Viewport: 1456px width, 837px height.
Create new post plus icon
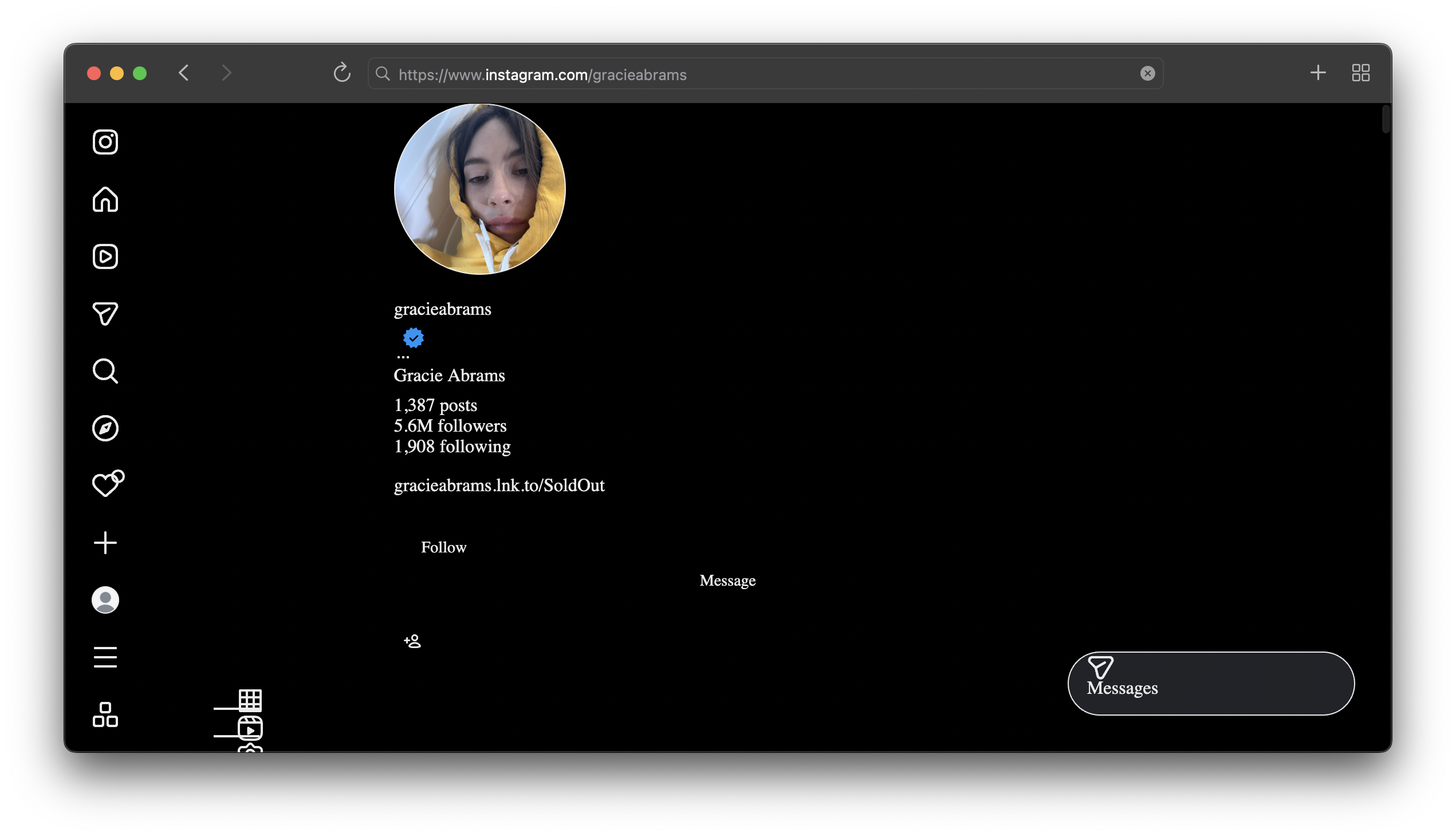click(x=105, y=543)
